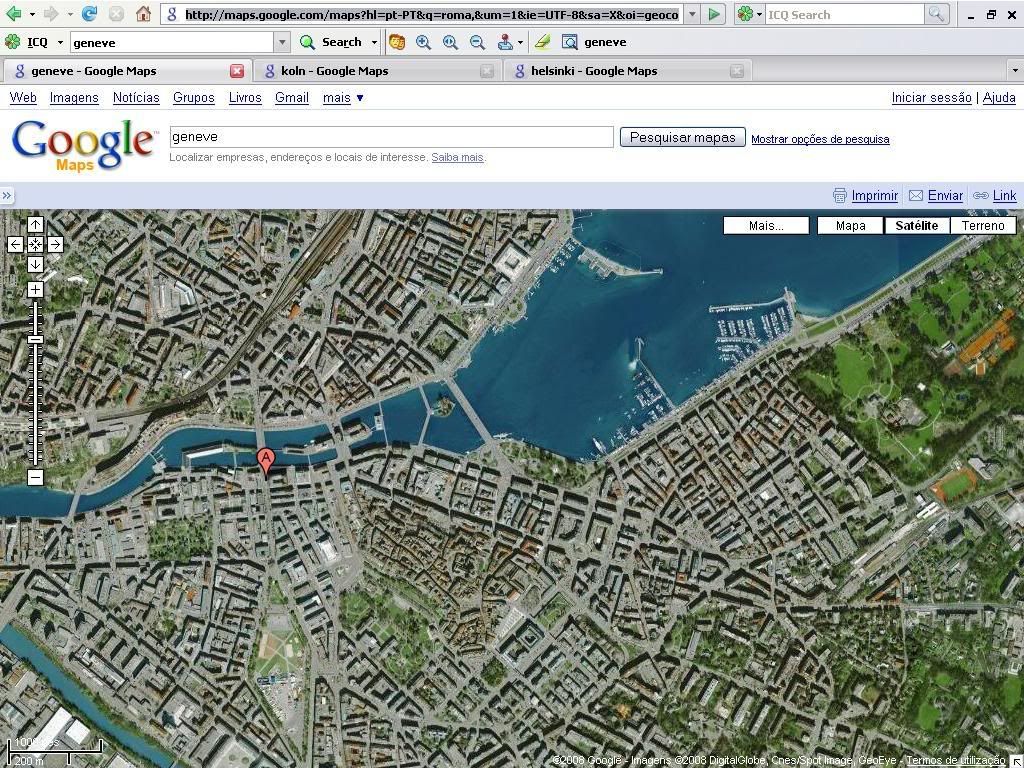
Task: Click the map zoom out minus button
Action: (35, 477)
